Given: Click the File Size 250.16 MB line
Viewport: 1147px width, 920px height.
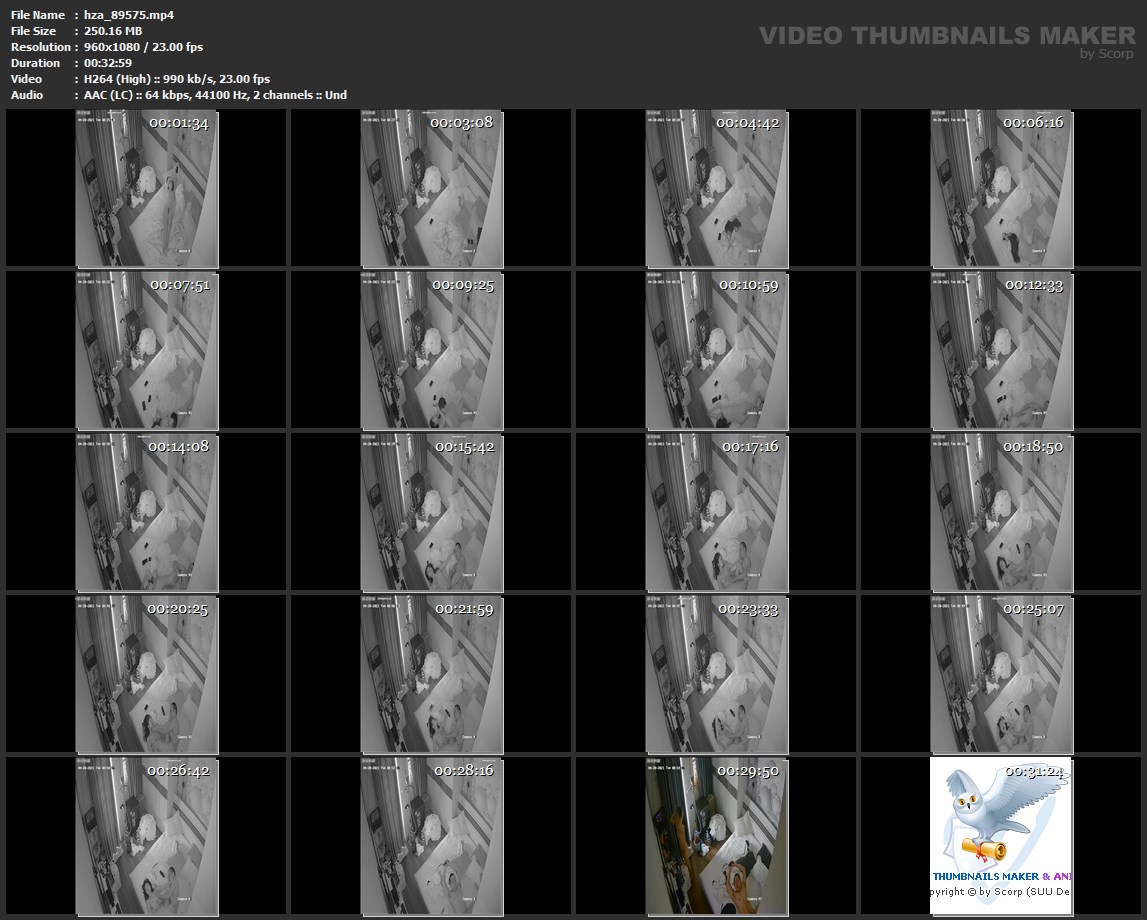Looking at the screenshot, I should tap(112, 31).
